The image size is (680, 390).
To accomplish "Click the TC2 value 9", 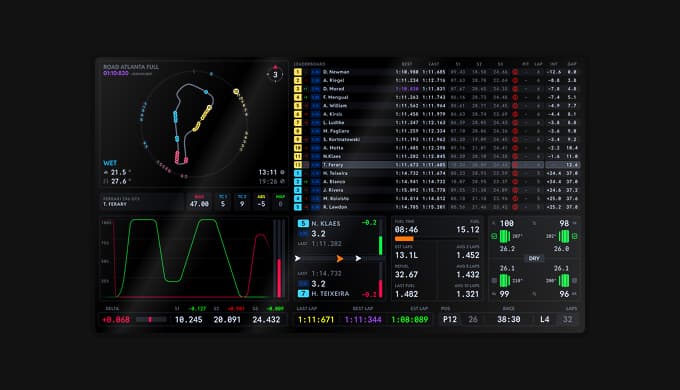I will [x=242, y=204].
